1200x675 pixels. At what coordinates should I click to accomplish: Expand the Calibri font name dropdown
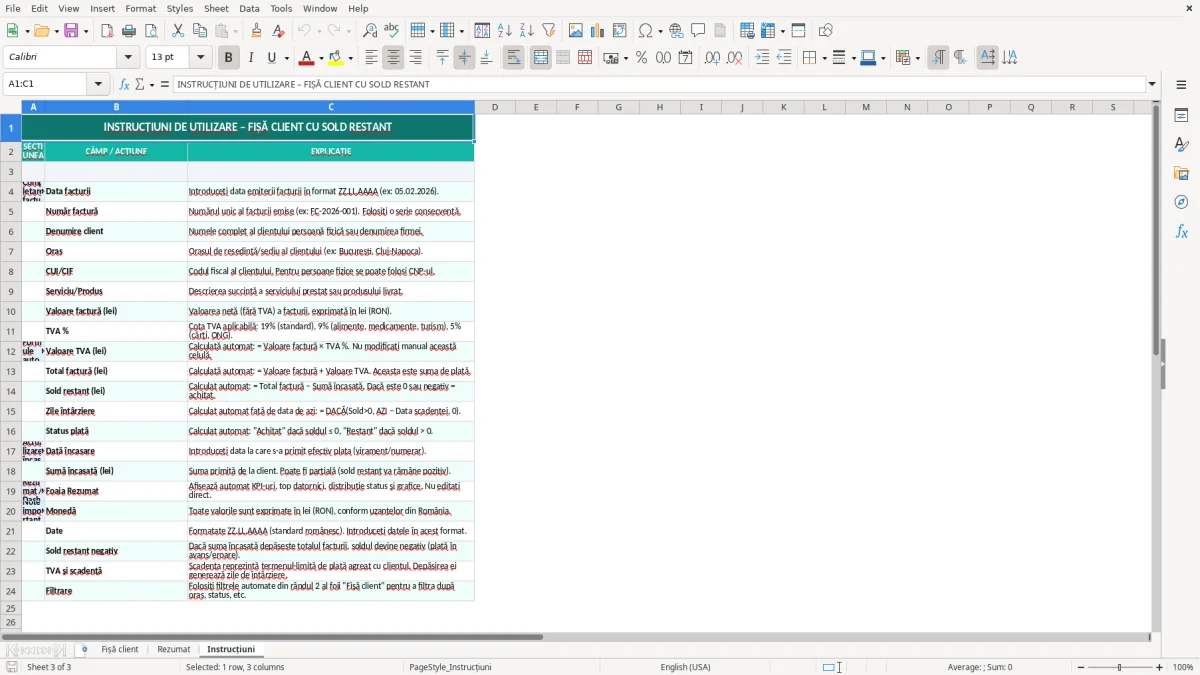128,58
